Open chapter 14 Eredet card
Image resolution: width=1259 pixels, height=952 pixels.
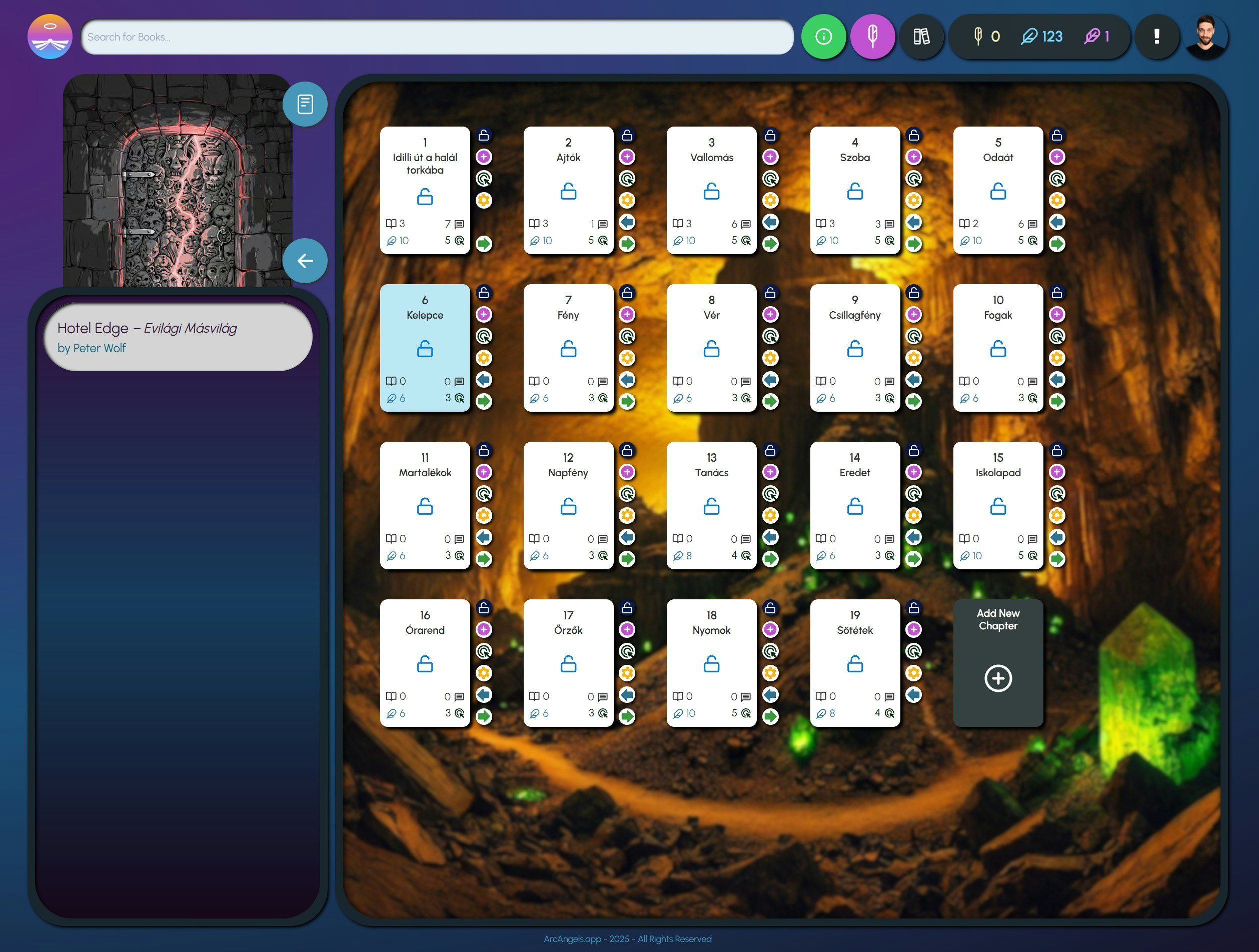pyautogui.click(x=854, y=505)
